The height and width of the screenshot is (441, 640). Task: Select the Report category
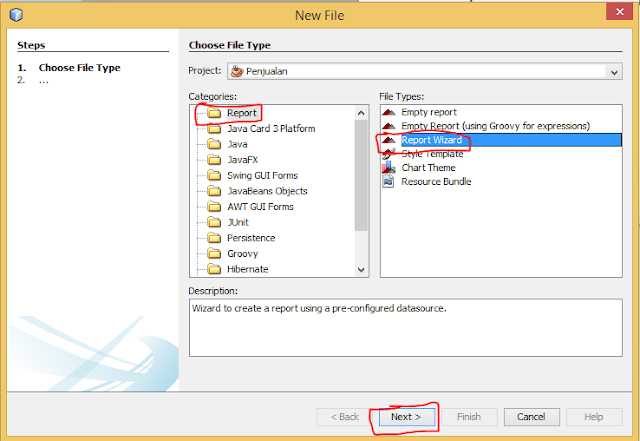pyautogui.click(x=242, y=113)
